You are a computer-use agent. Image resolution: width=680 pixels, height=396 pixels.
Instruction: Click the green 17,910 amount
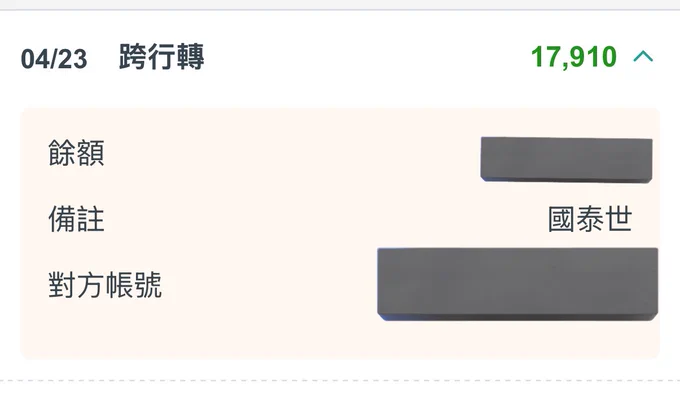click(574, 57)
